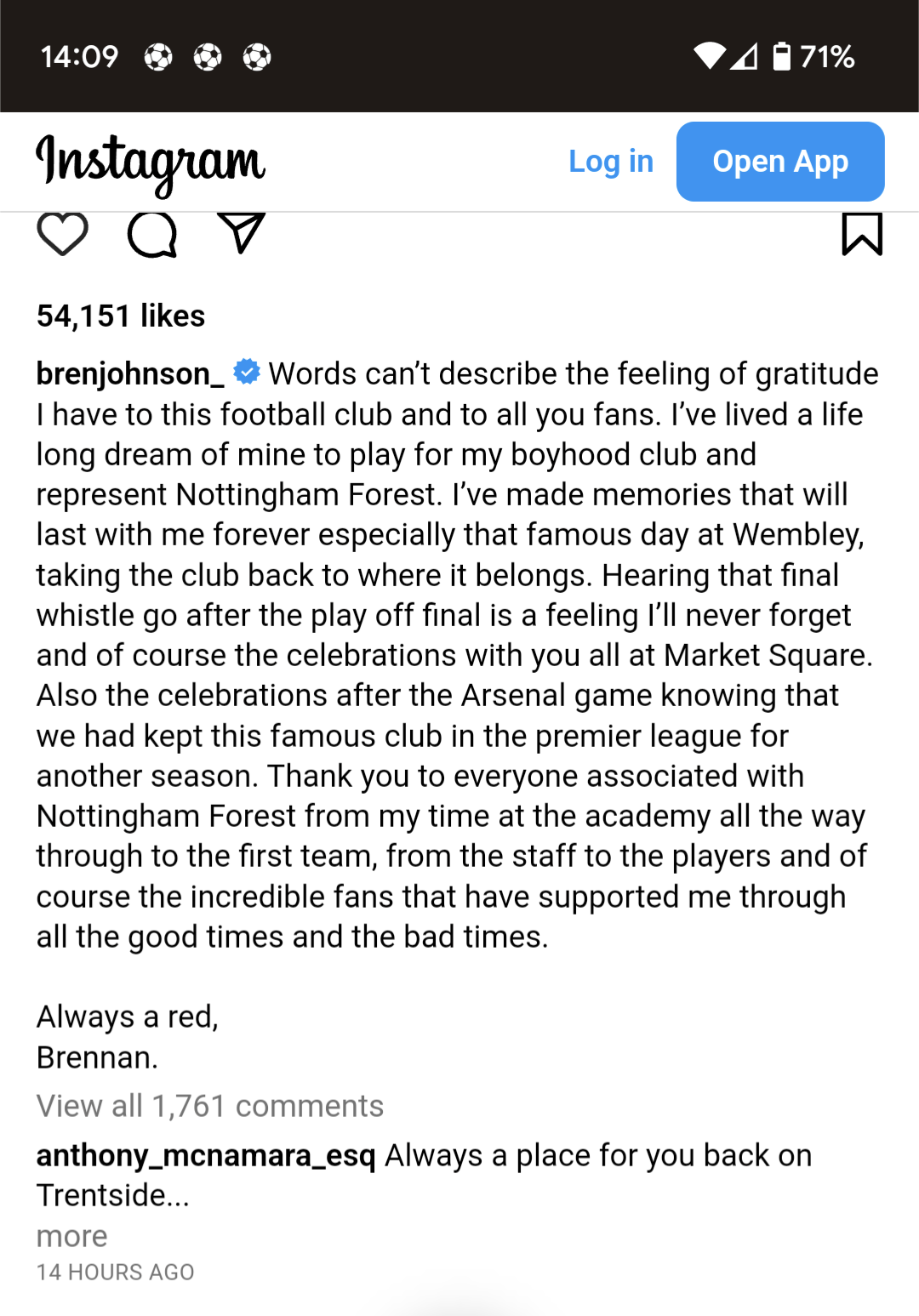919x1316 pixels.
Task: View all 1,761 comments
Action: (210, 1106)
